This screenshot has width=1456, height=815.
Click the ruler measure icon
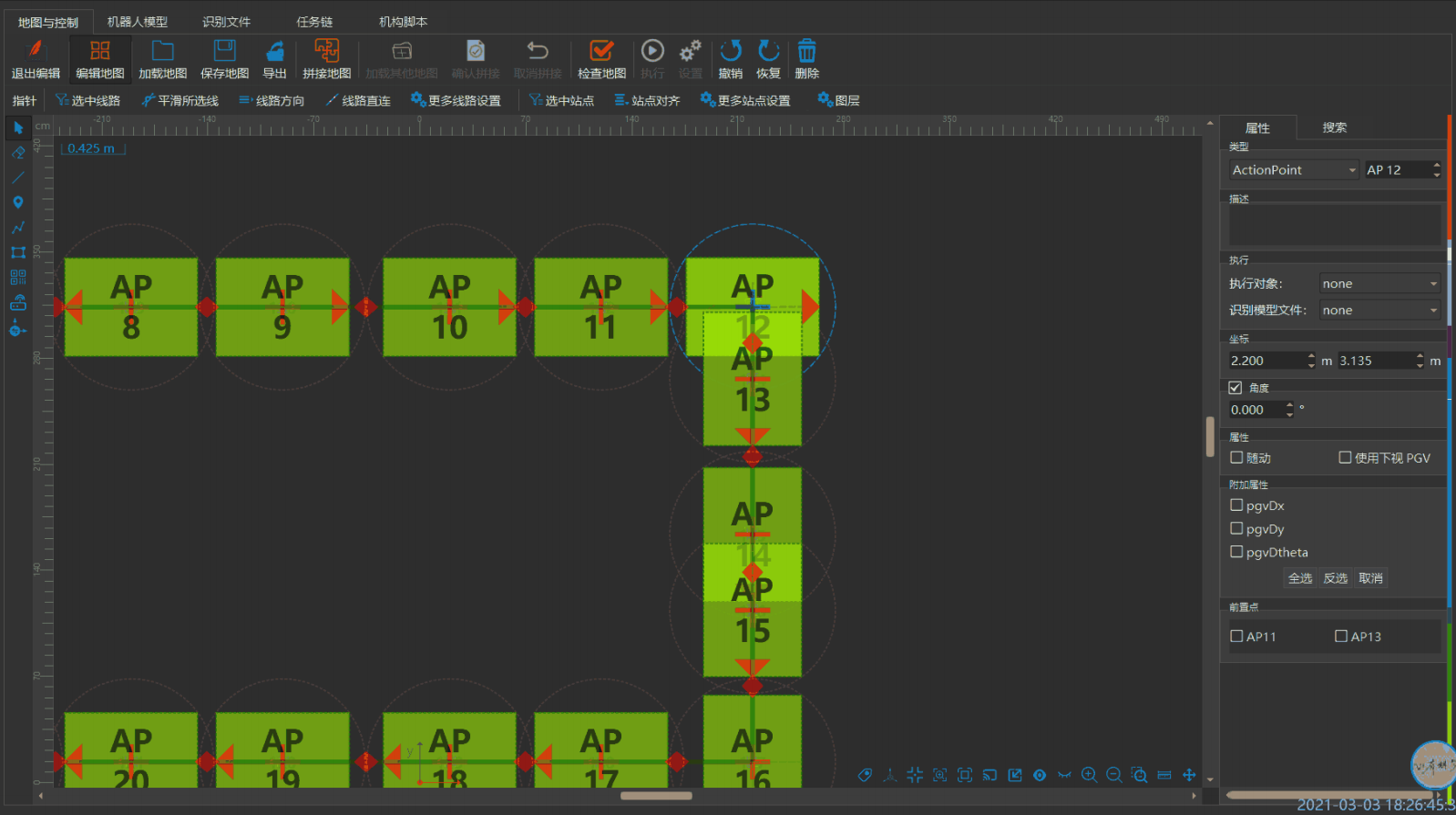click(1164, 775)
